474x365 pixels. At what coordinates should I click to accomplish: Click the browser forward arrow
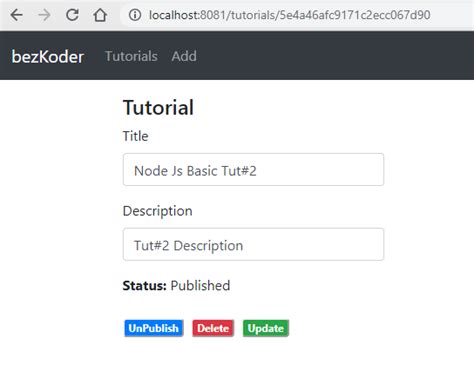pyautogui.click(x=44, y=15)
